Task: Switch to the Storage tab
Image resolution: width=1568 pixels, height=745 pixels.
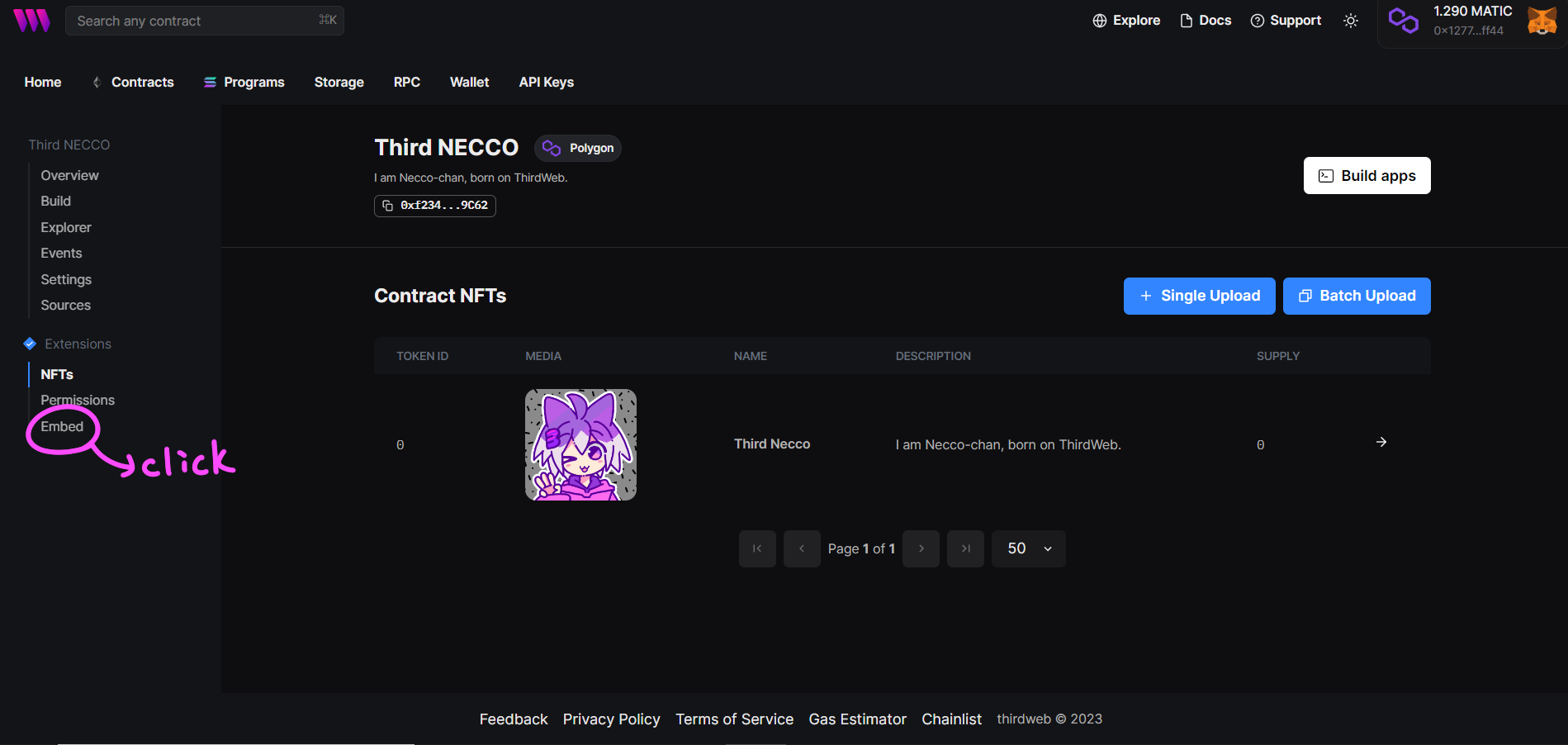Action: 339,83
